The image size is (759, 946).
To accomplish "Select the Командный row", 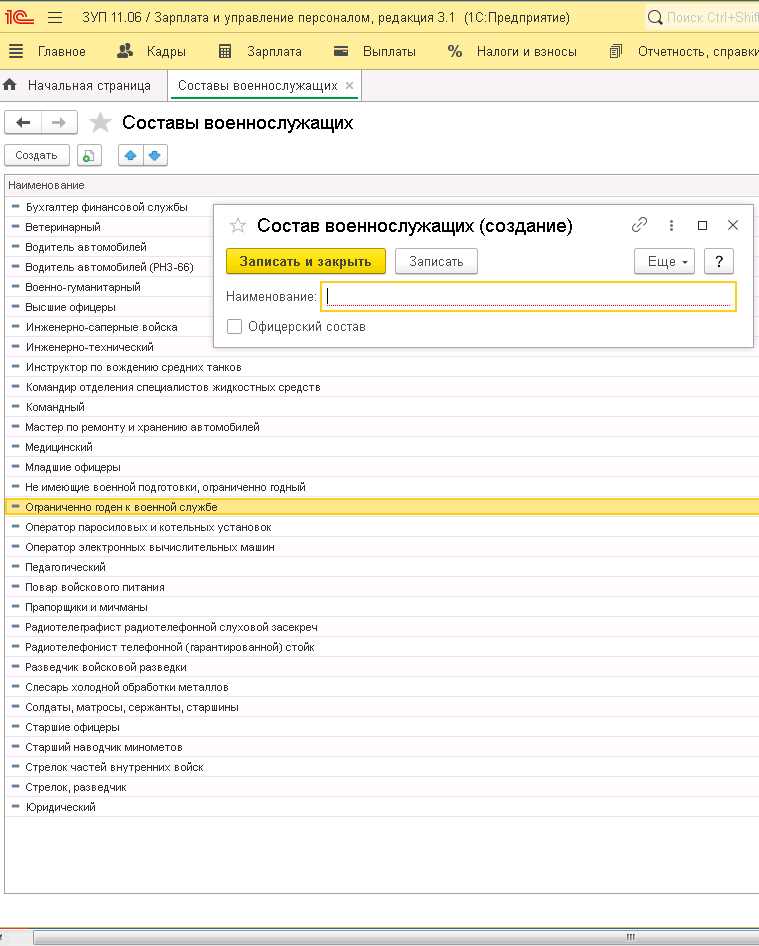I will coord(380,407).
